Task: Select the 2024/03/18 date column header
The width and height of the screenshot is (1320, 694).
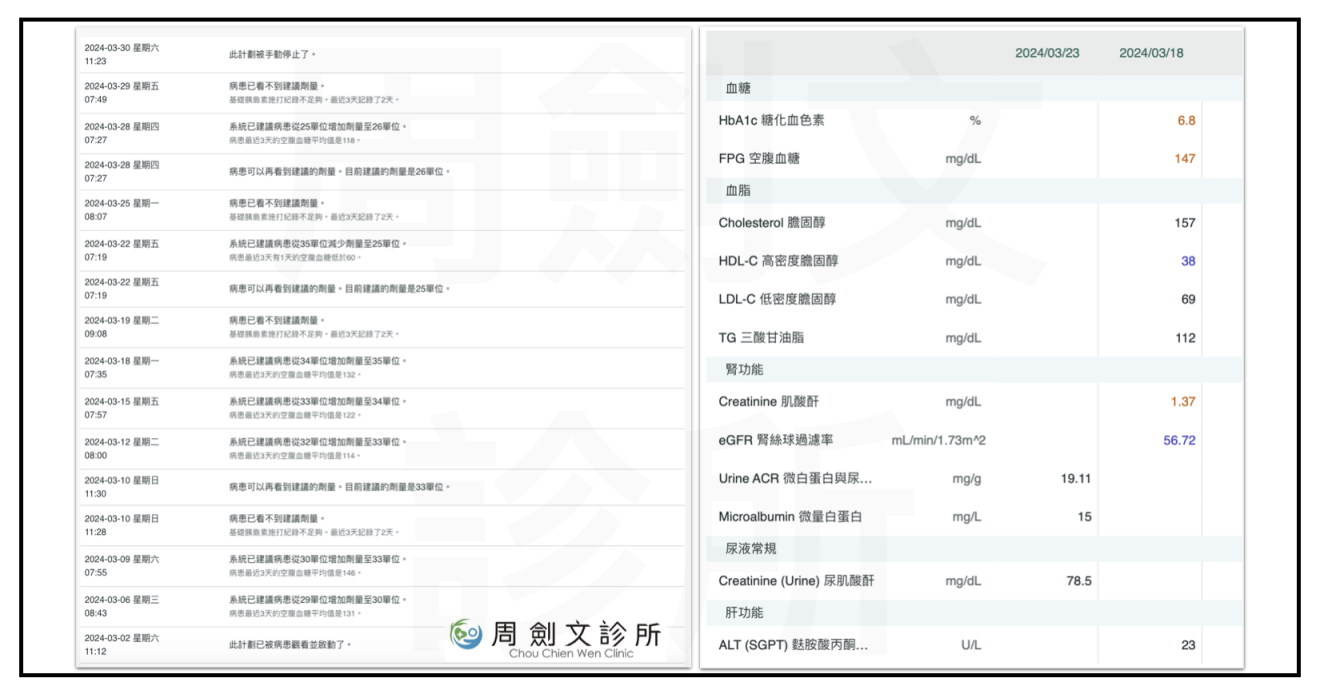Action: point(1151,53)
